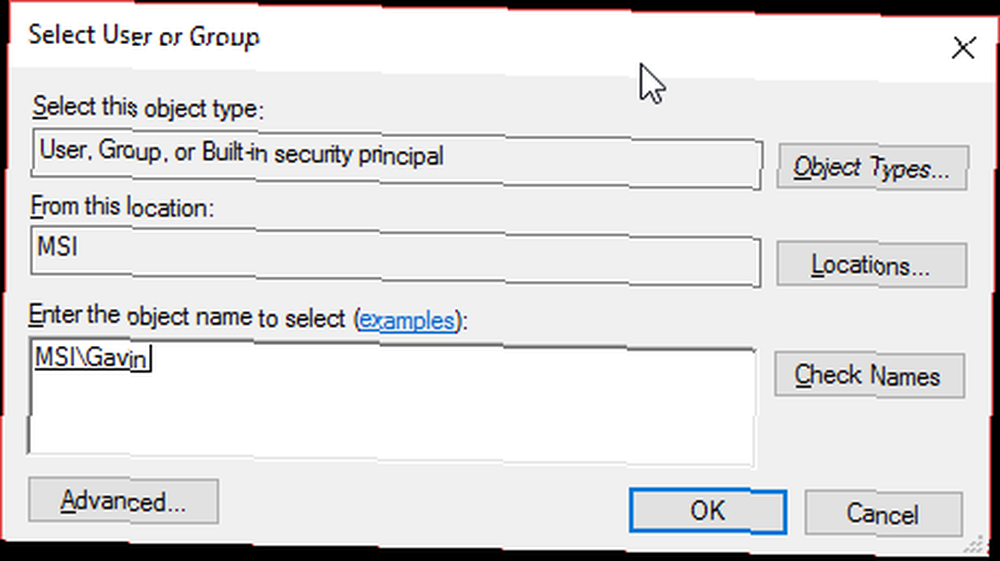Open the Advanced search options
Viewport: 1000px width, 561px height.
point(123,501)
